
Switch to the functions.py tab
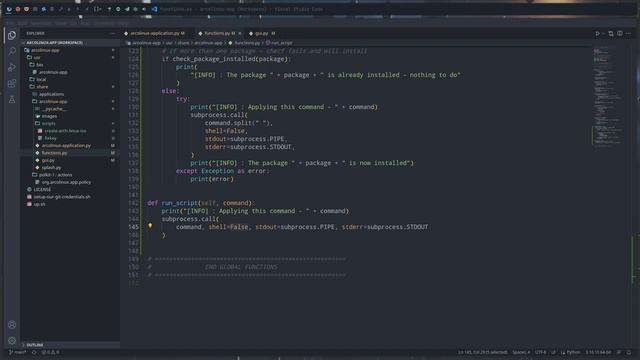click(x=219, y=33)
